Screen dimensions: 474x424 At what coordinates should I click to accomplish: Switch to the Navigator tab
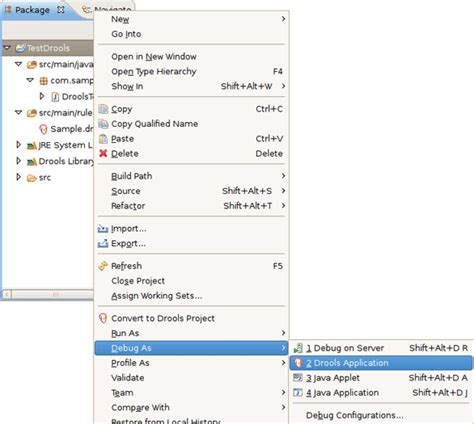click(x=108, y=9)
